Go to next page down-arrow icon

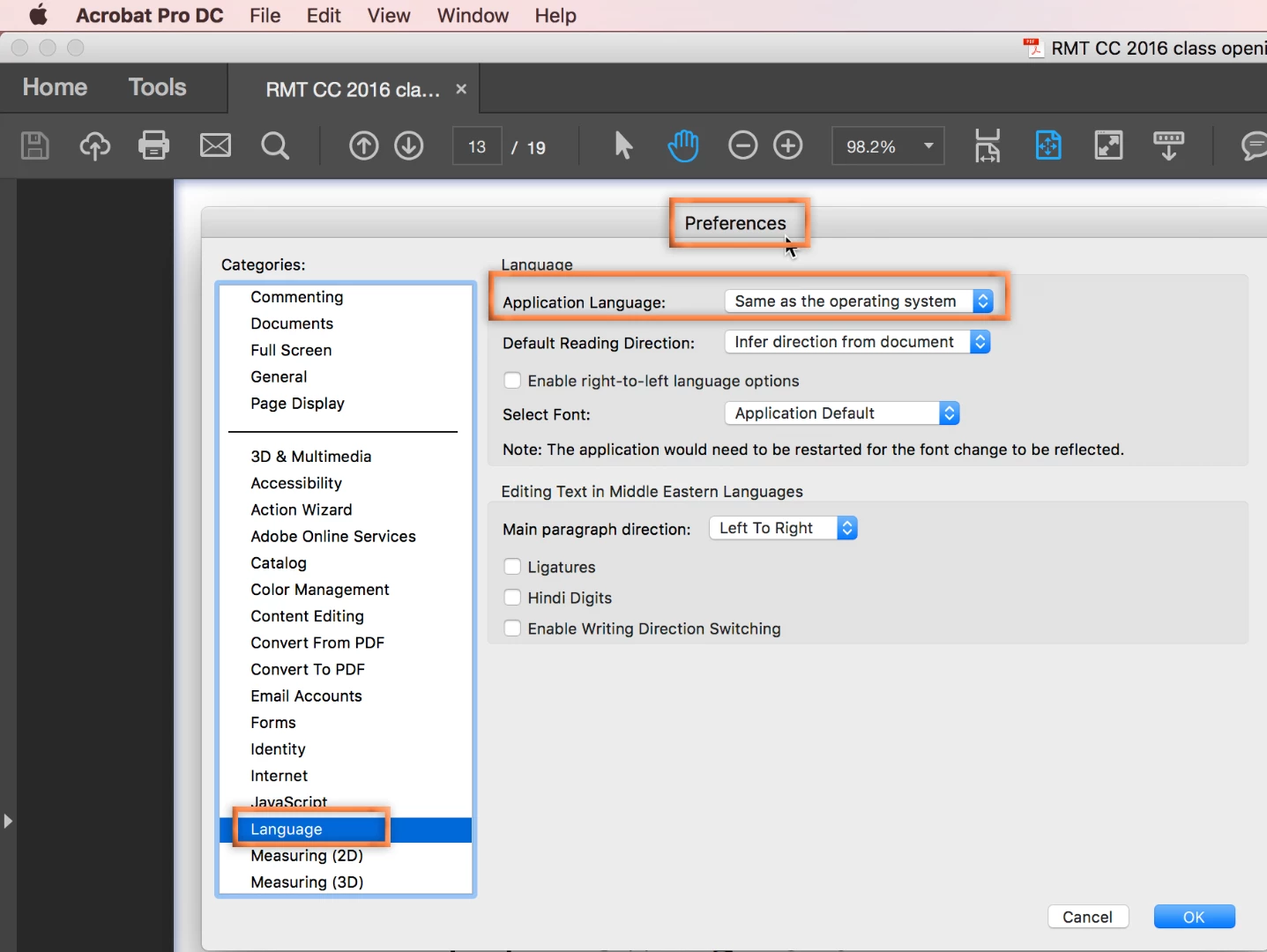pyautogui.click(x=409, y=145)
